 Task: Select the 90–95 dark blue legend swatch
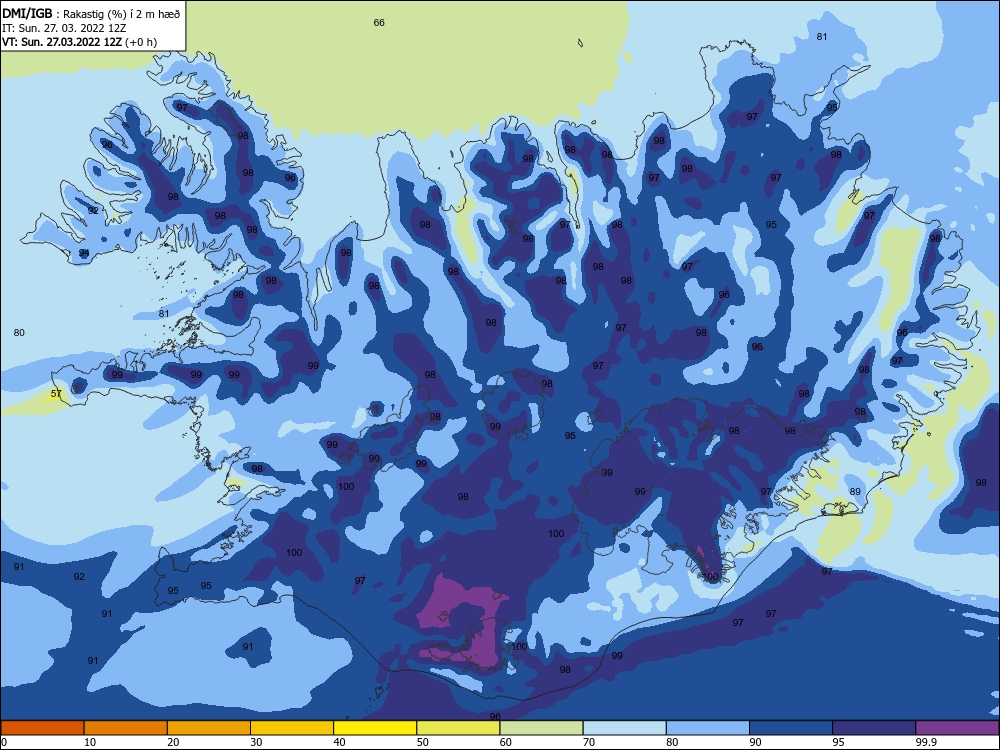[x=791, y=728]
